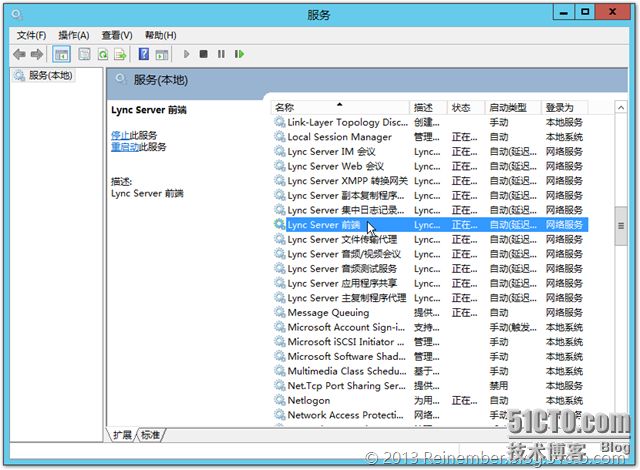This screenshot has width=640, height=470.
Task: Click the 停止 link to stop the service
Action: coord(120,135)
